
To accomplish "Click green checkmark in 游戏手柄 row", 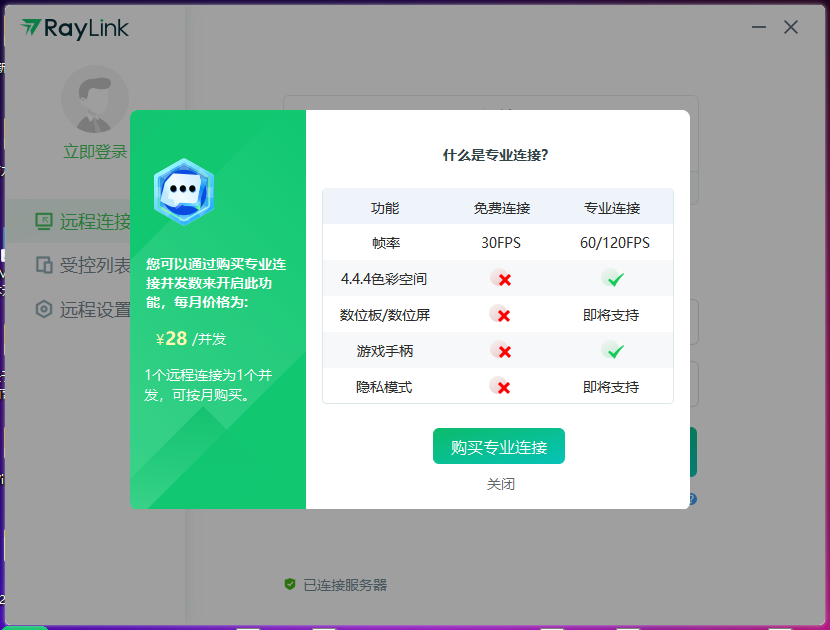I will tap(614, 351).
